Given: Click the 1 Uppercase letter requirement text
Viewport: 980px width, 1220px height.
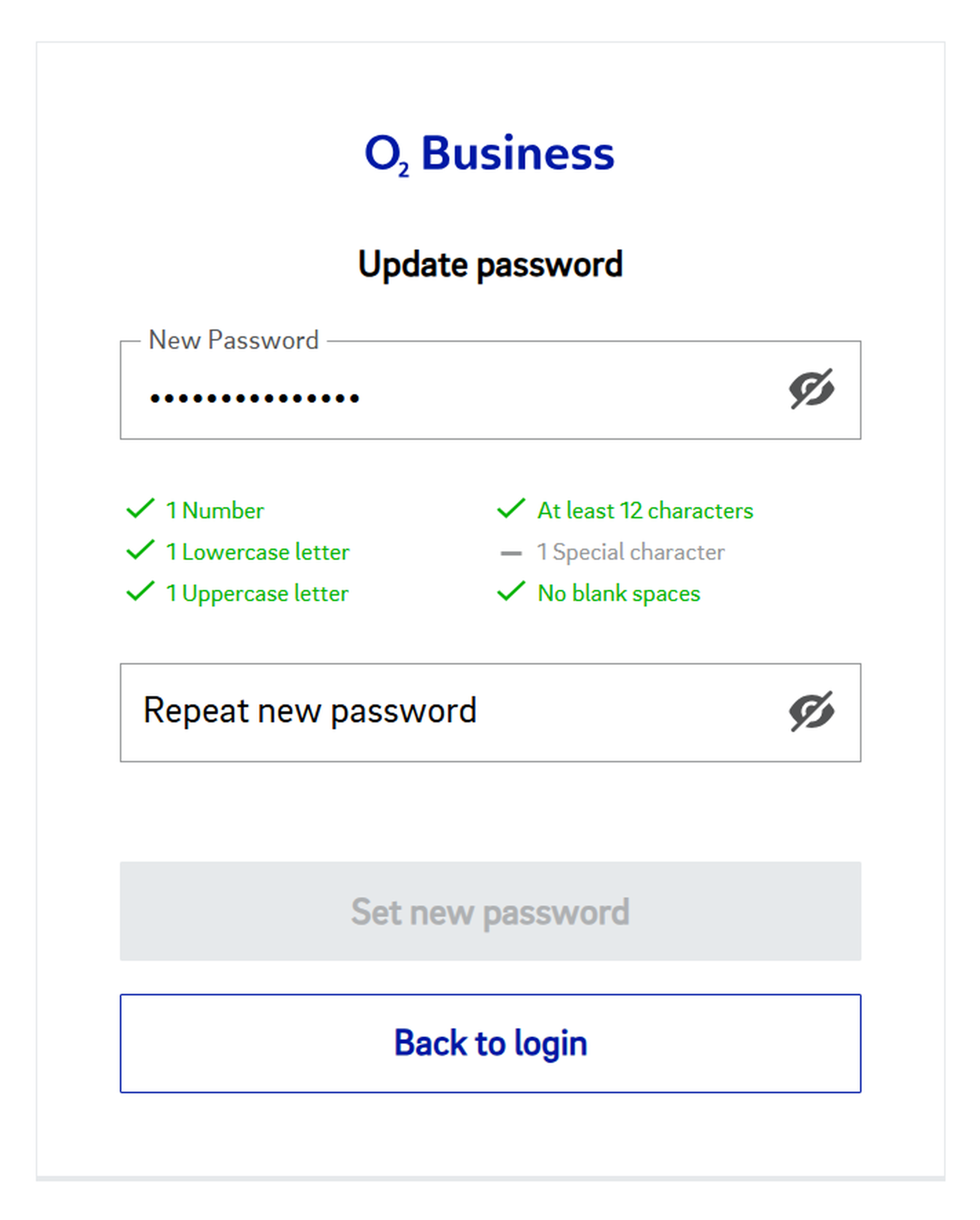Looking at the screenshot, I should point(257,594).
